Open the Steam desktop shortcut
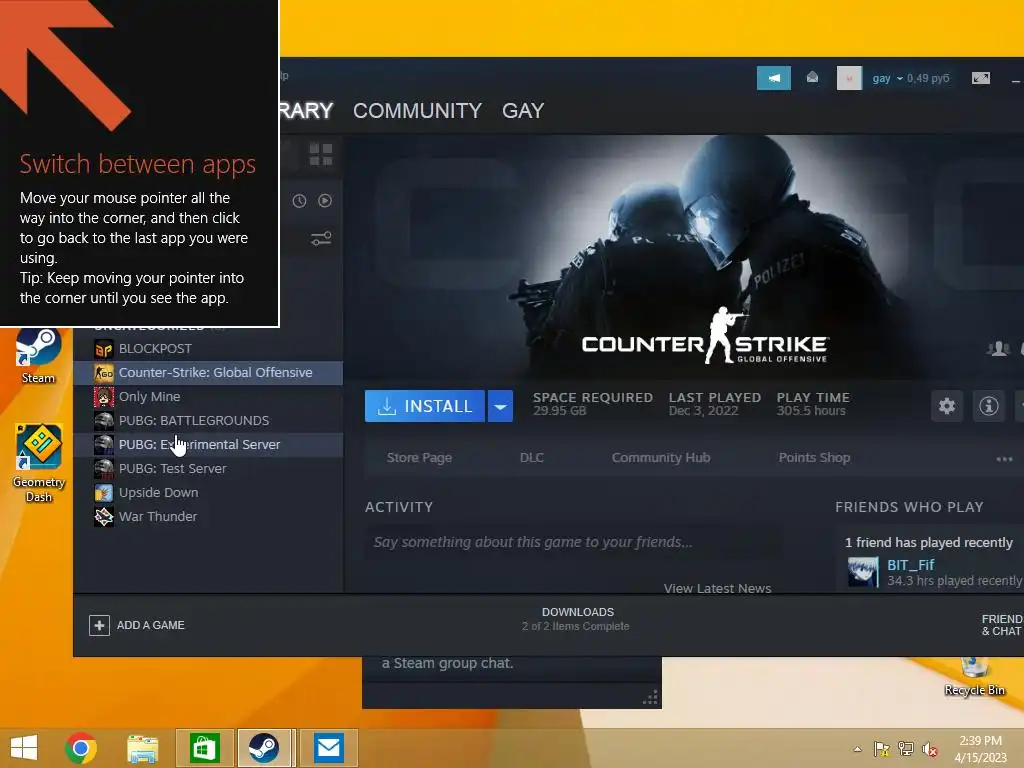1024x768 pixels. point(38,357)
